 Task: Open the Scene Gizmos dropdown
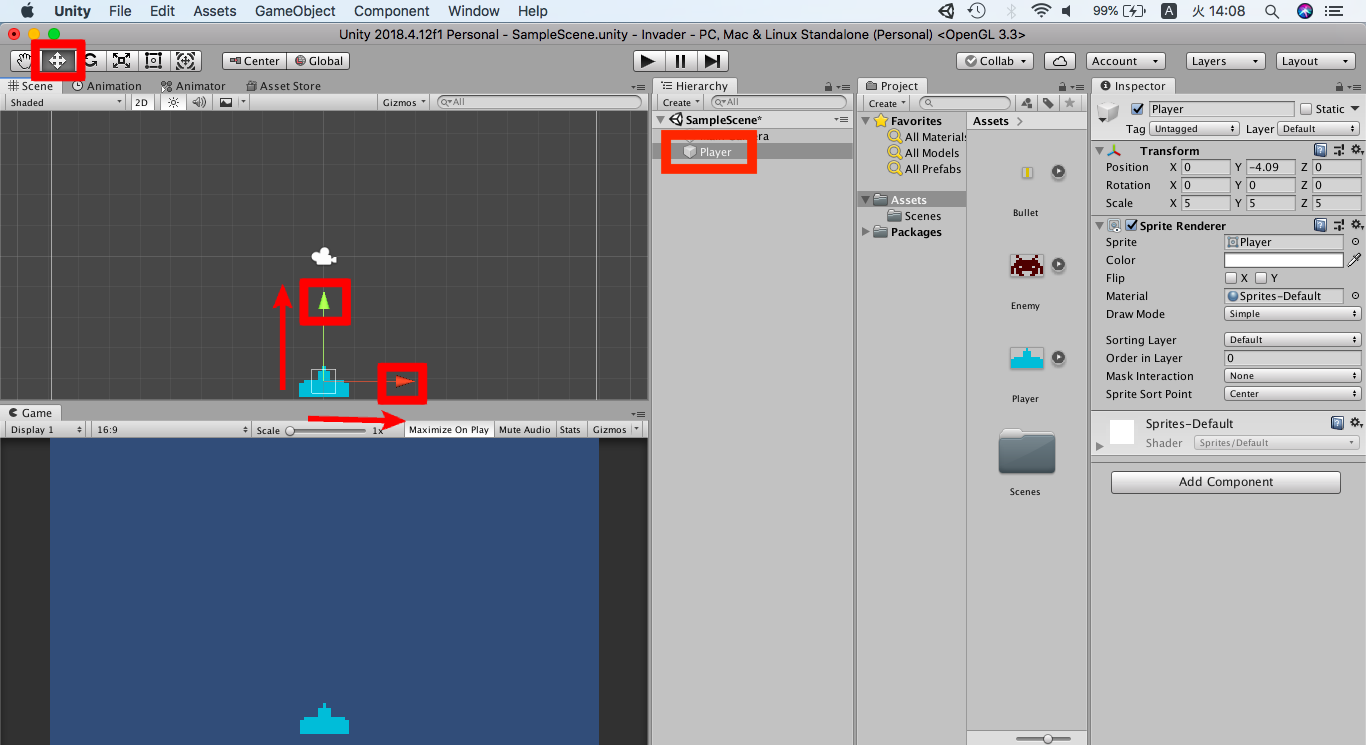(x=404, y=102)
